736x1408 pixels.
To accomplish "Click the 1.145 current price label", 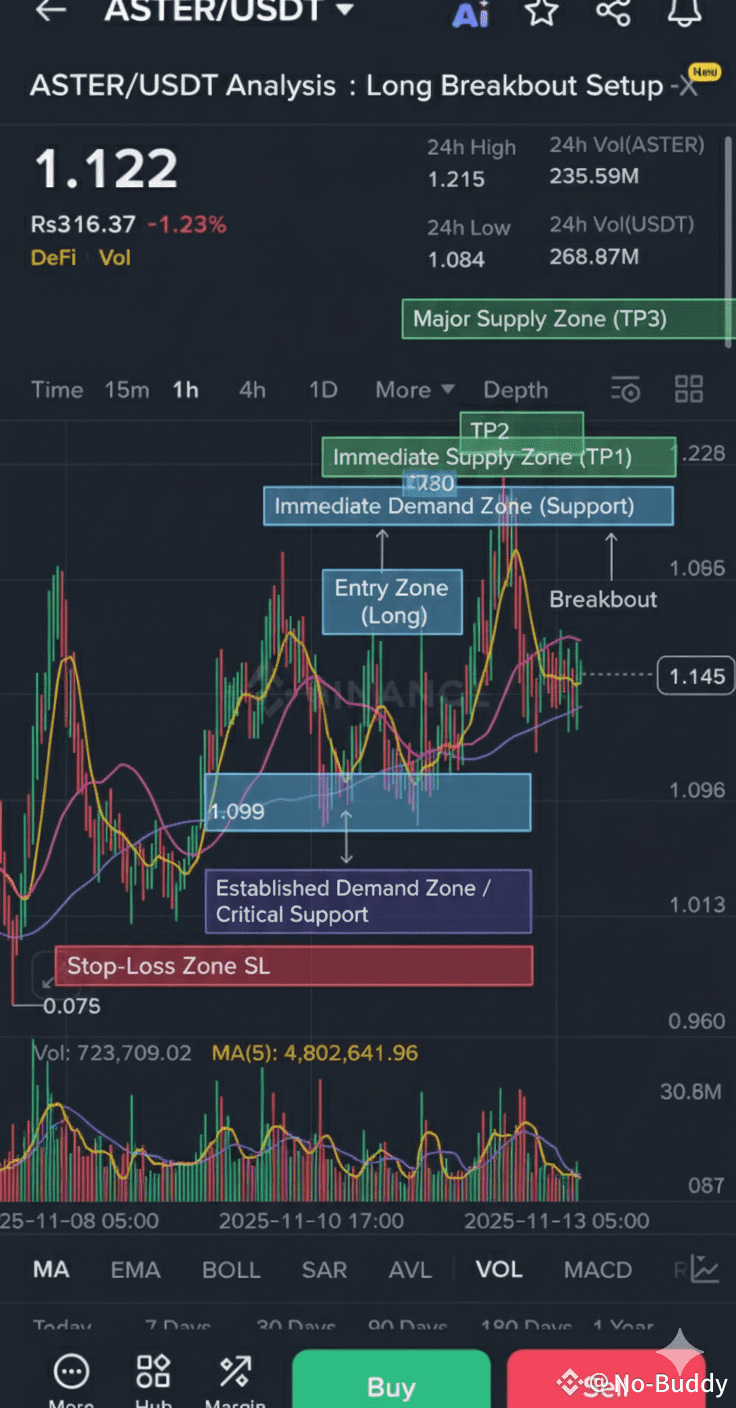I will pyautogui.click(x=696, y=677).
